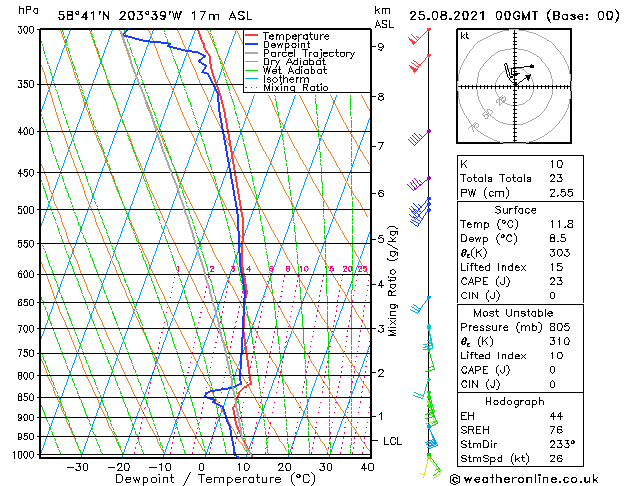Click the '-30' temperature axis label
Screen dimensions: 629x486
[x=77, y=467]
